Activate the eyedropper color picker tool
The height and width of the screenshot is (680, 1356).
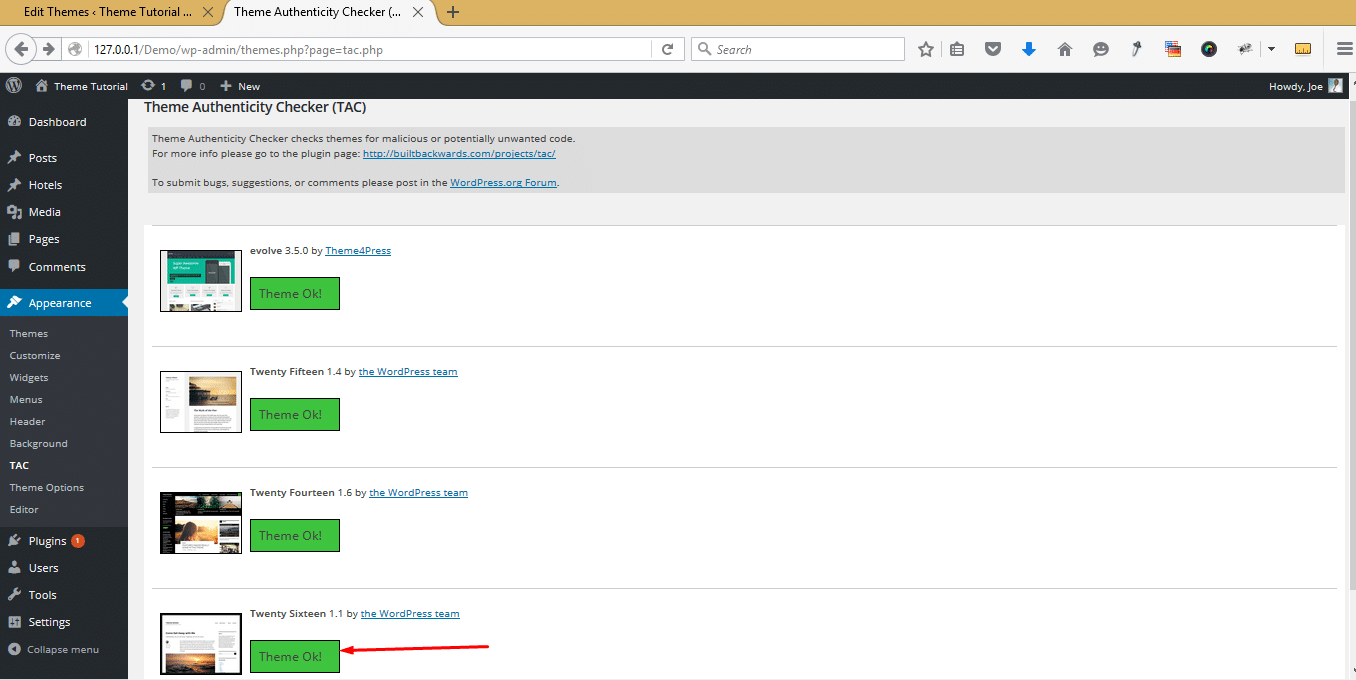coord(1137,49)
